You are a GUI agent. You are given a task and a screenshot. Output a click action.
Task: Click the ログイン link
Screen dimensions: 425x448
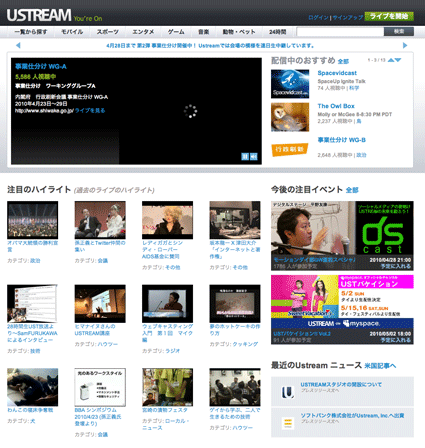coord(318,17)
